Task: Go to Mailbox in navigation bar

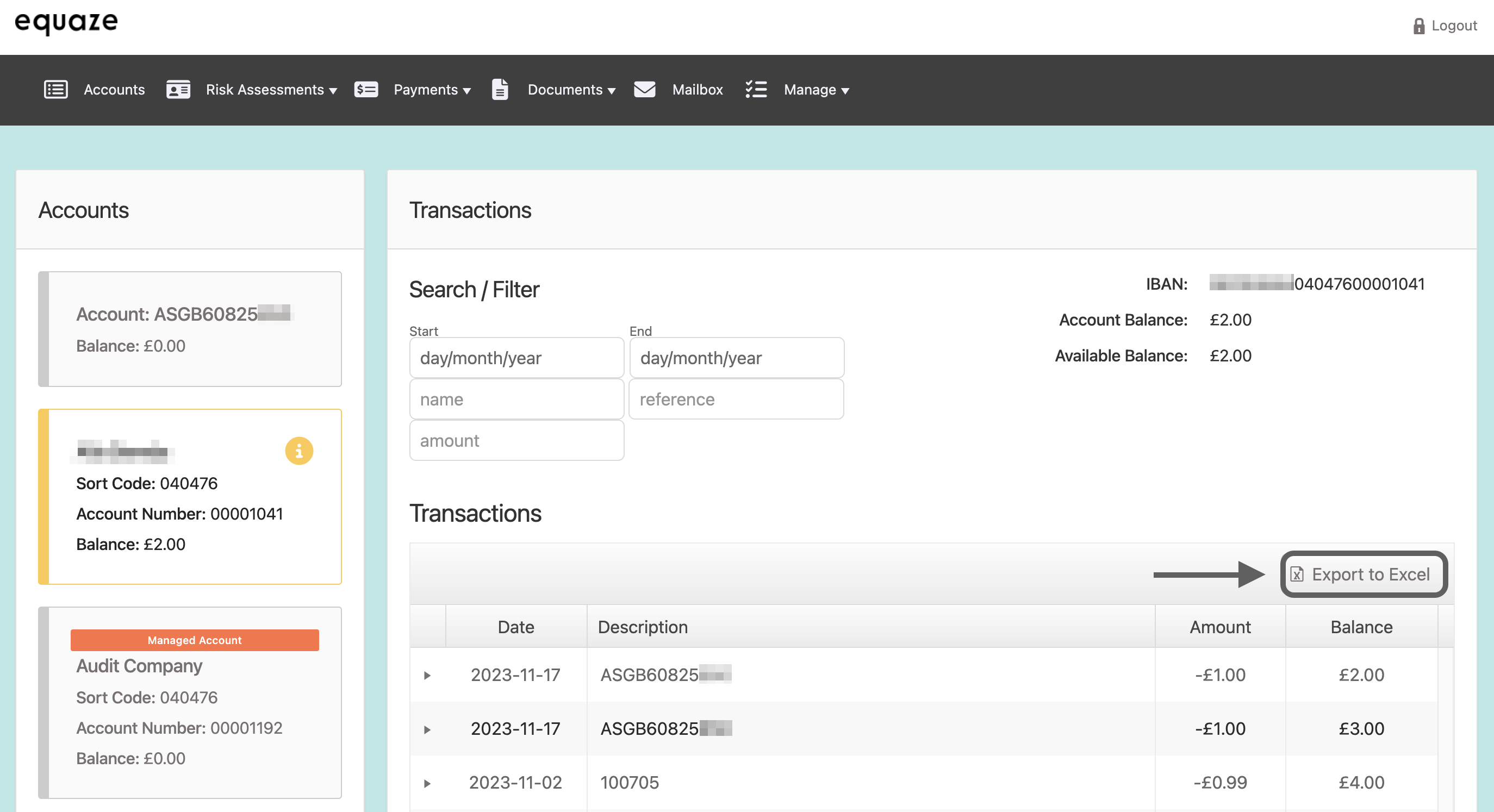Action: point(697,89)
